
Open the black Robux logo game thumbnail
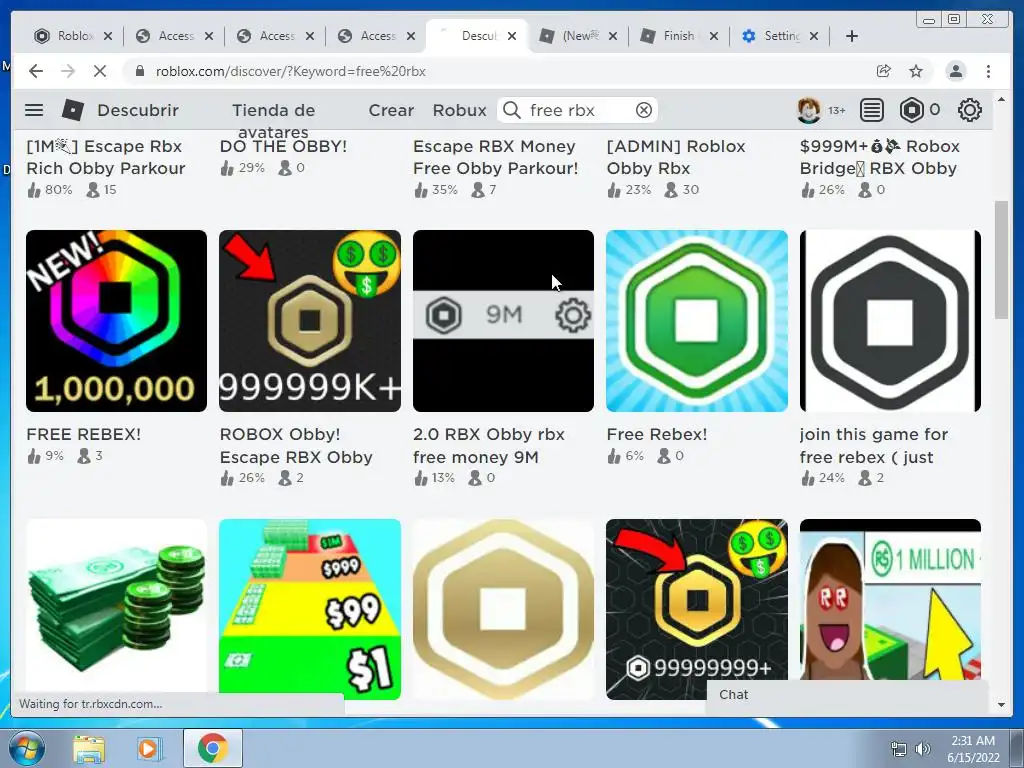click(890, 321)
